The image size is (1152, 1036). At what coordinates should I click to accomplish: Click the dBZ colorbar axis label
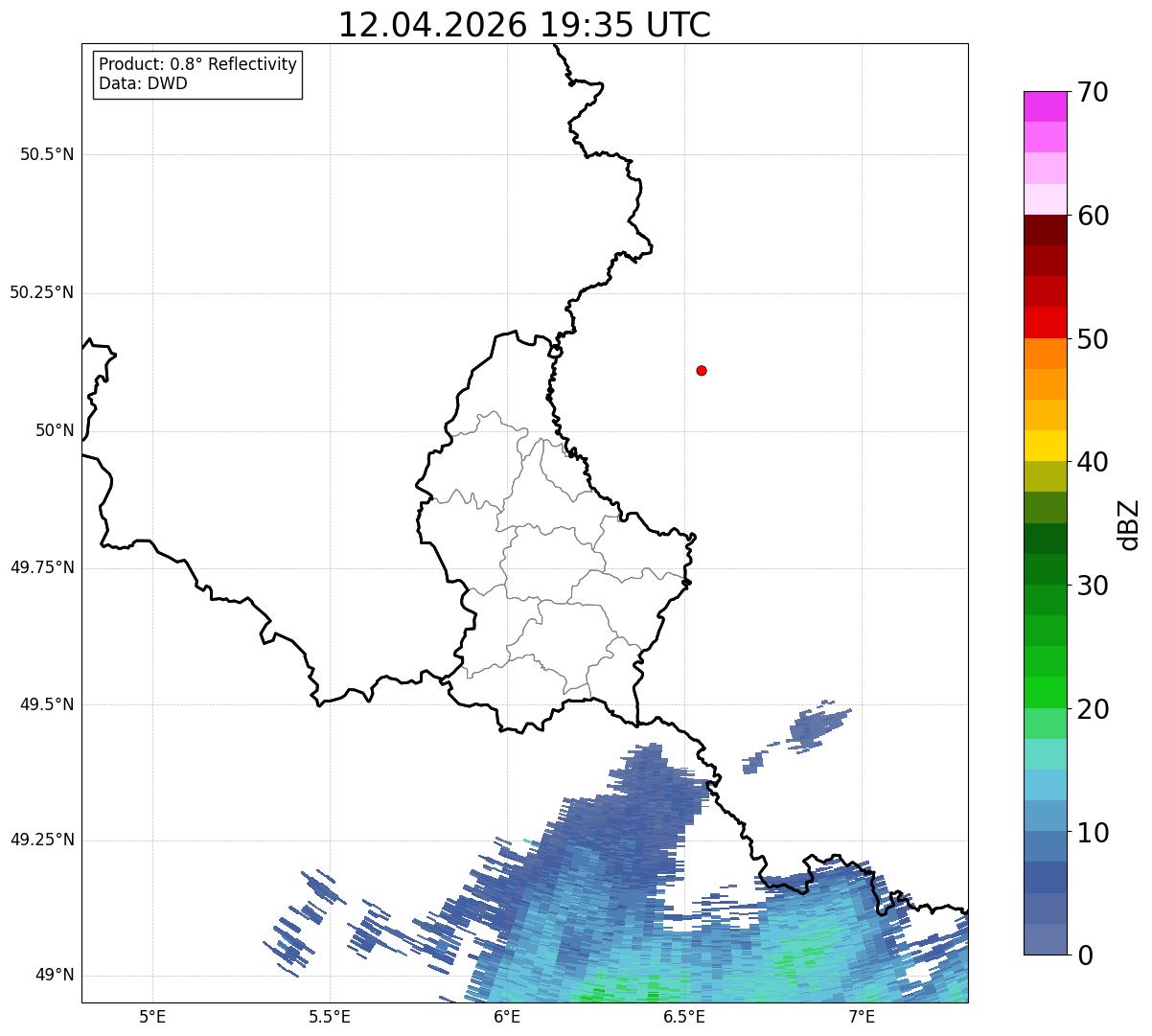tap(1129, 523)
